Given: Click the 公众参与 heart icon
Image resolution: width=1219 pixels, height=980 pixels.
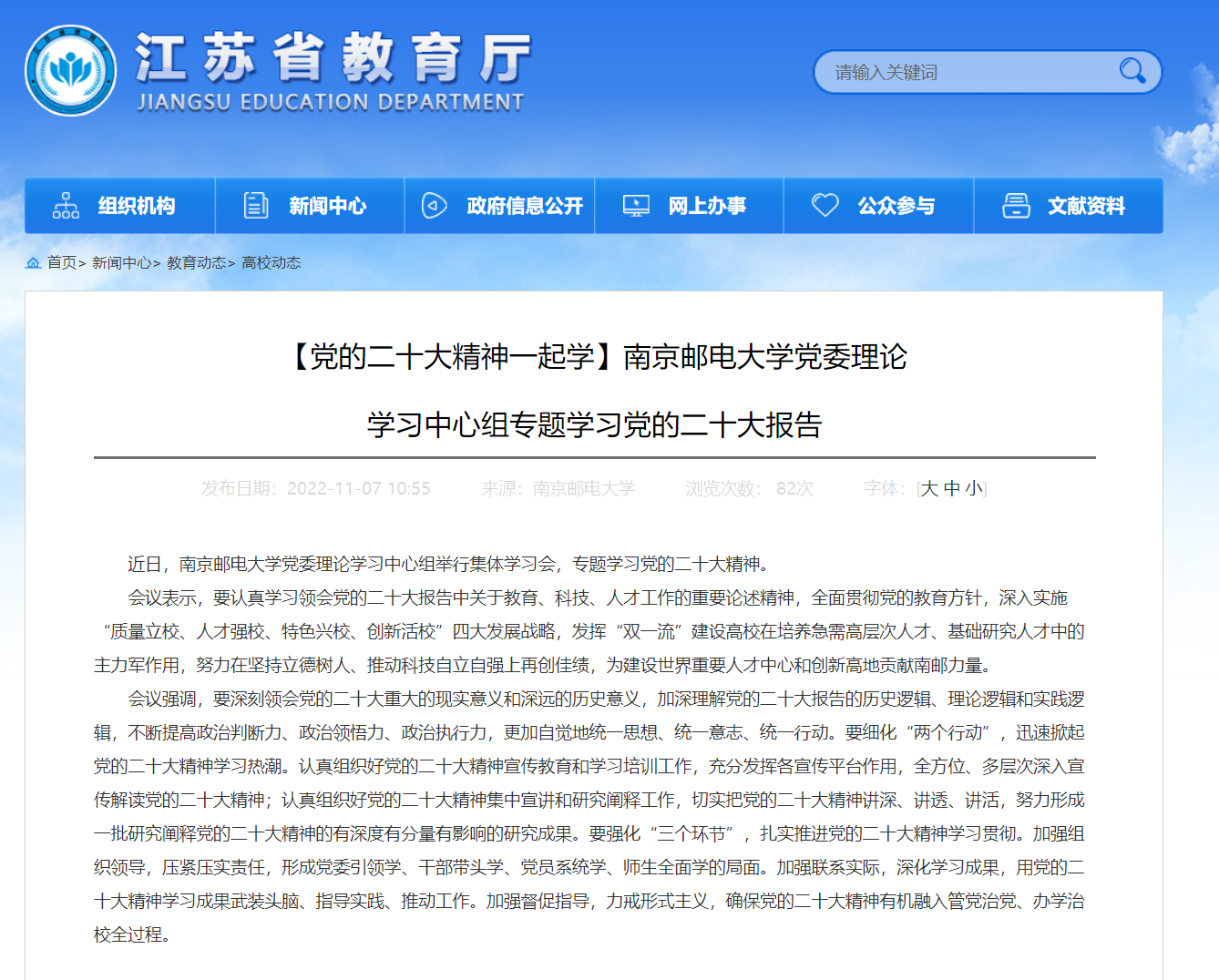Looking at the screenshot, I should pos(825,206).
